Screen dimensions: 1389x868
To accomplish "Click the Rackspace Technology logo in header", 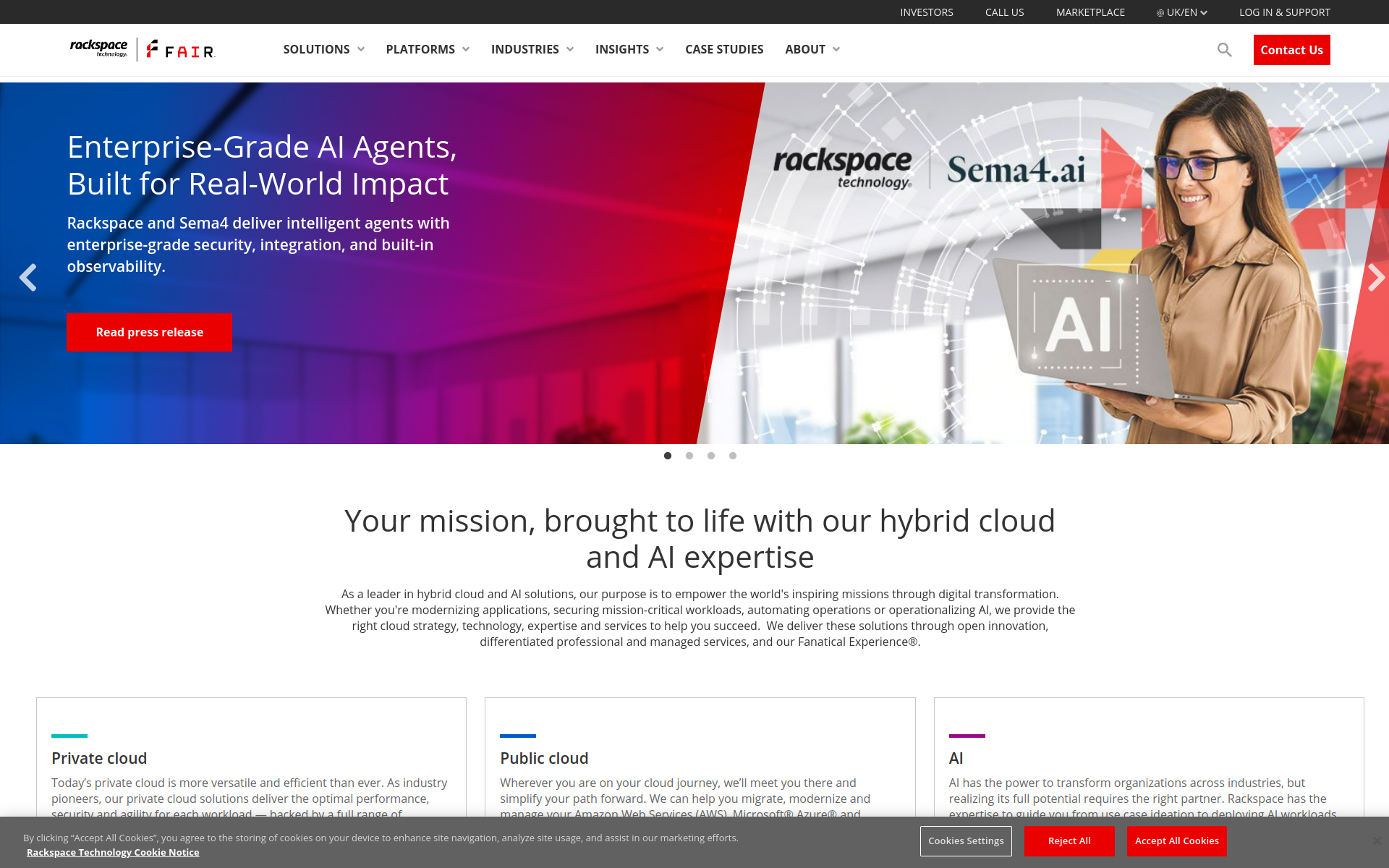I will click(99, 48).
